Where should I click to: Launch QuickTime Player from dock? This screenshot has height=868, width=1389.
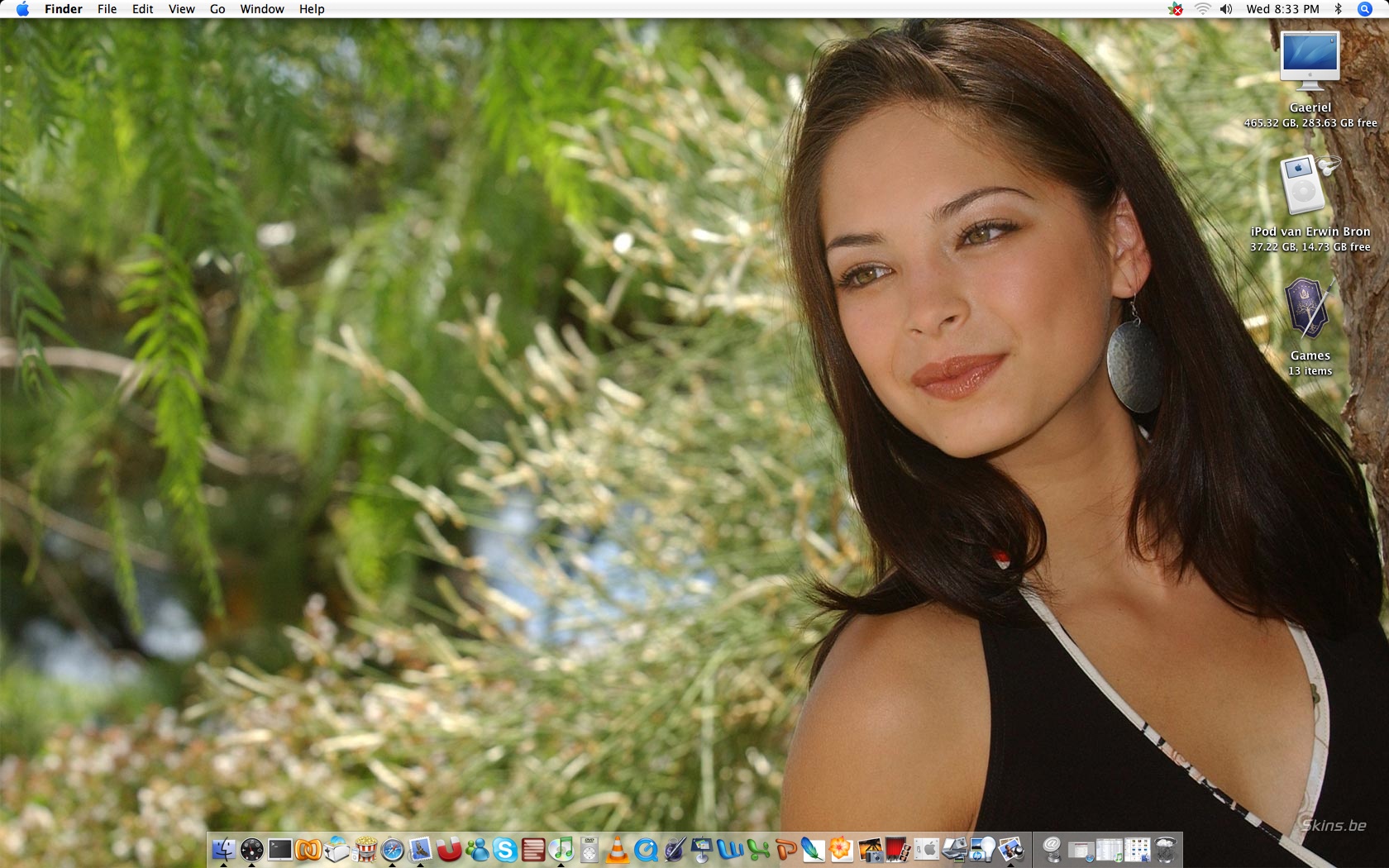click(646, 849)
